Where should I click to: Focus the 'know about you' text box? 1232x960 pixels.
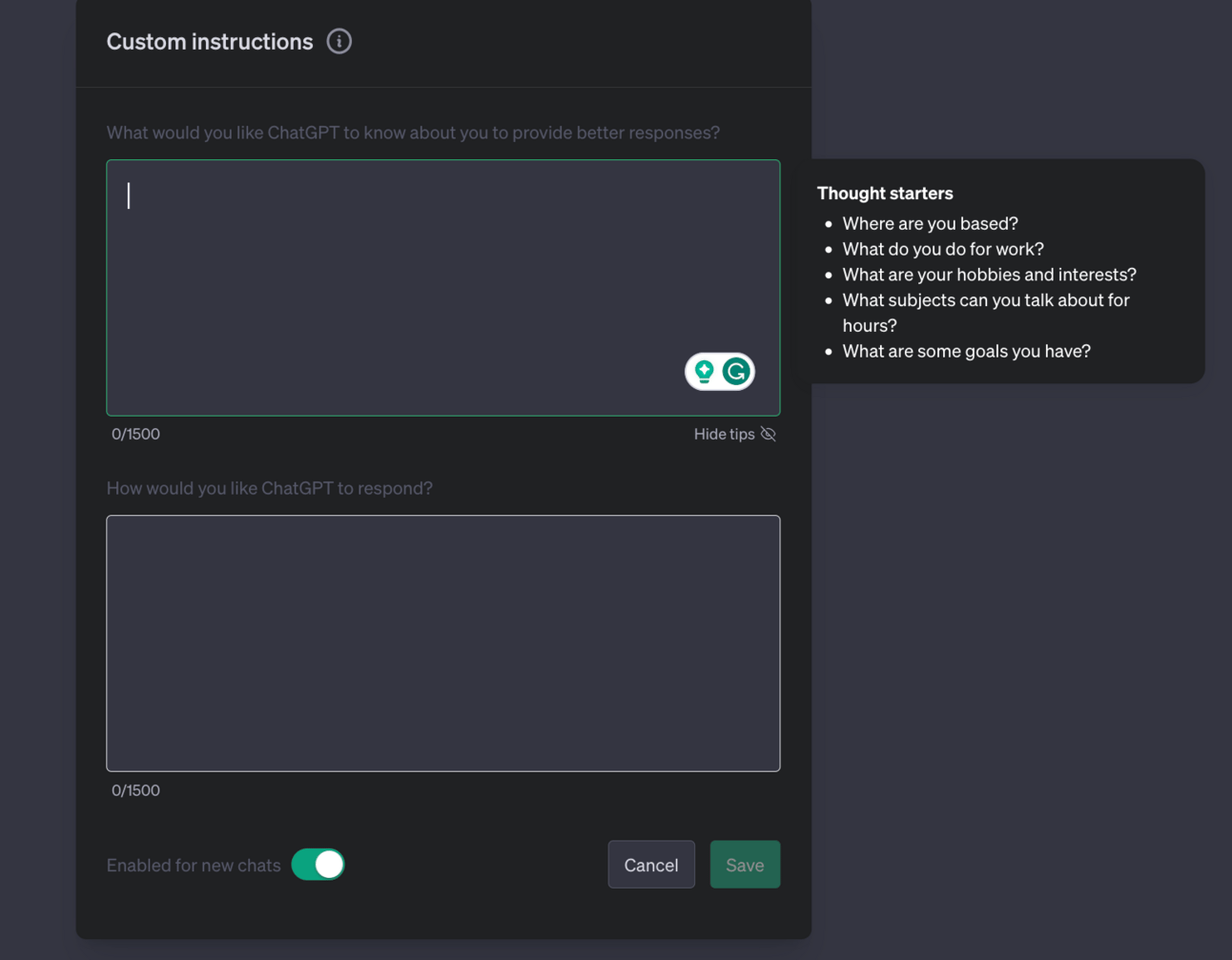click(443, 288)
